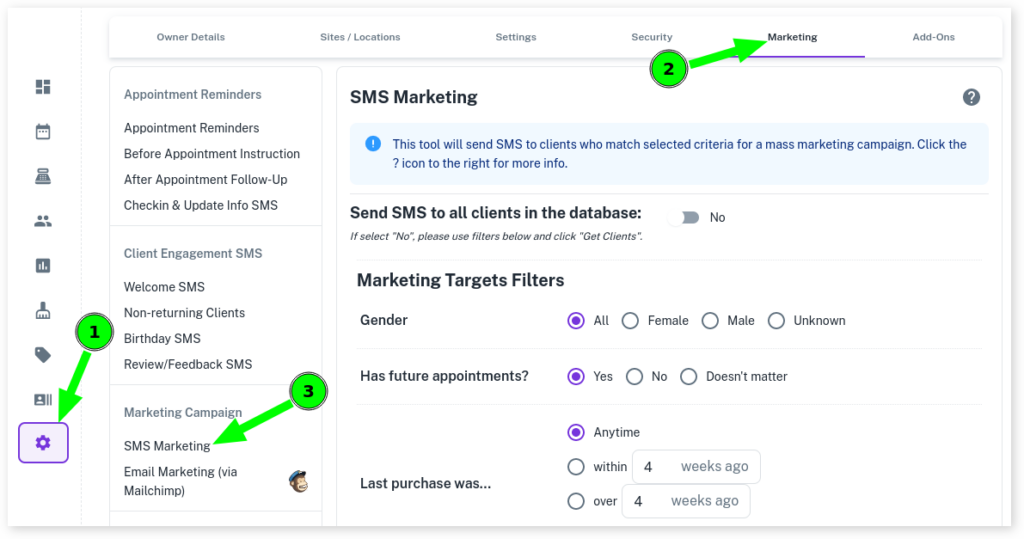This screenshot has height=539, width=1024.
Task: Open the settings gear icon in sidebar
Action: pos(43,442)
